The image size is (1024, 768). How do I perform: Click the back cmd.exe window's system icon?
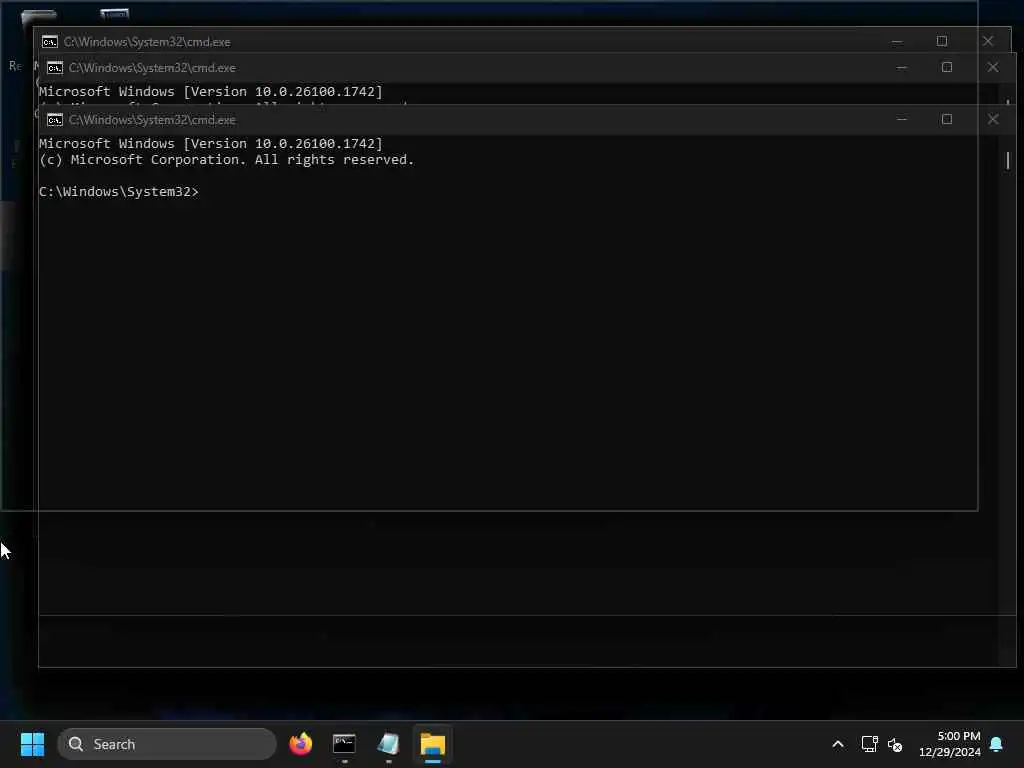tap(50, 42)
